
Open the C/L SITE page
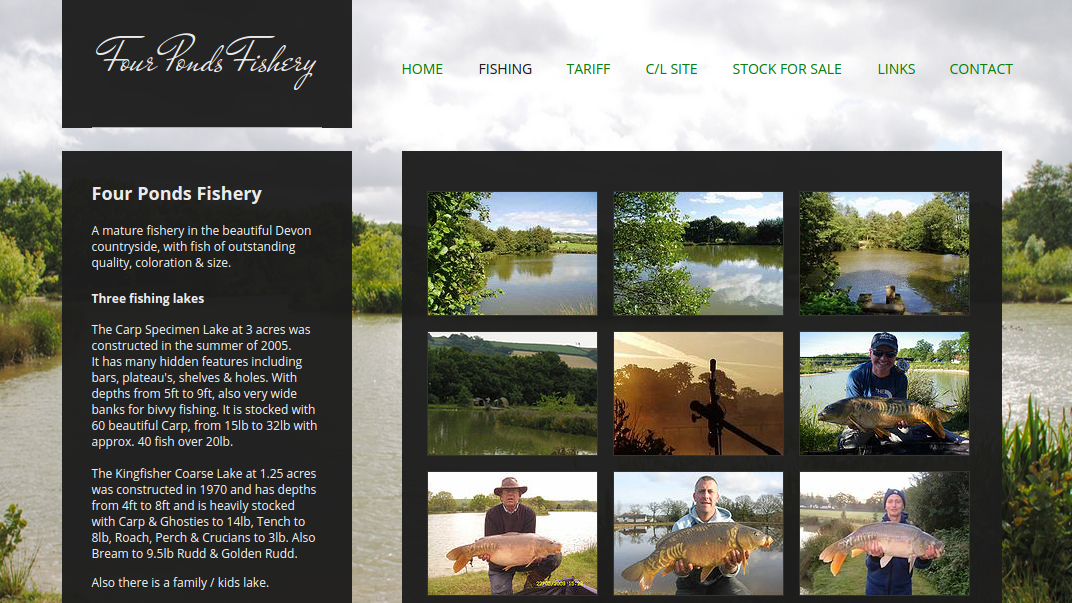click(x=671, y=69)
